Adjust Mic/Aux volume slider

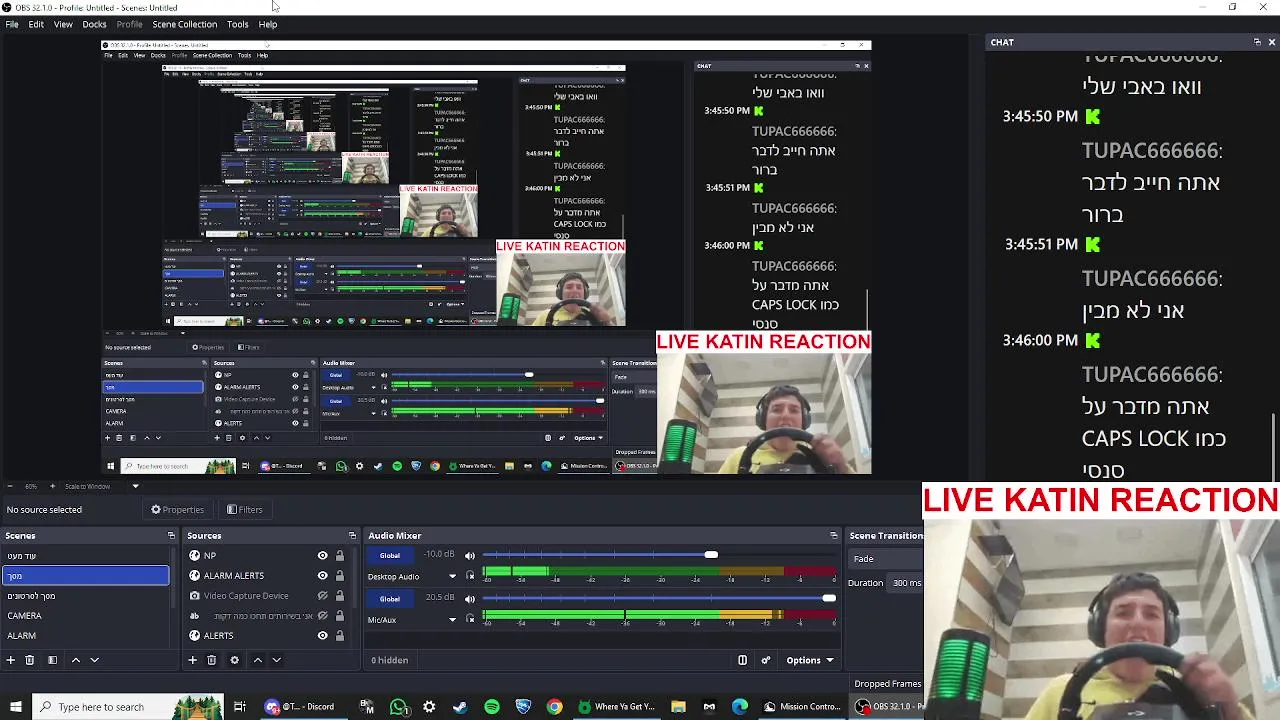[x=660, y=598]
